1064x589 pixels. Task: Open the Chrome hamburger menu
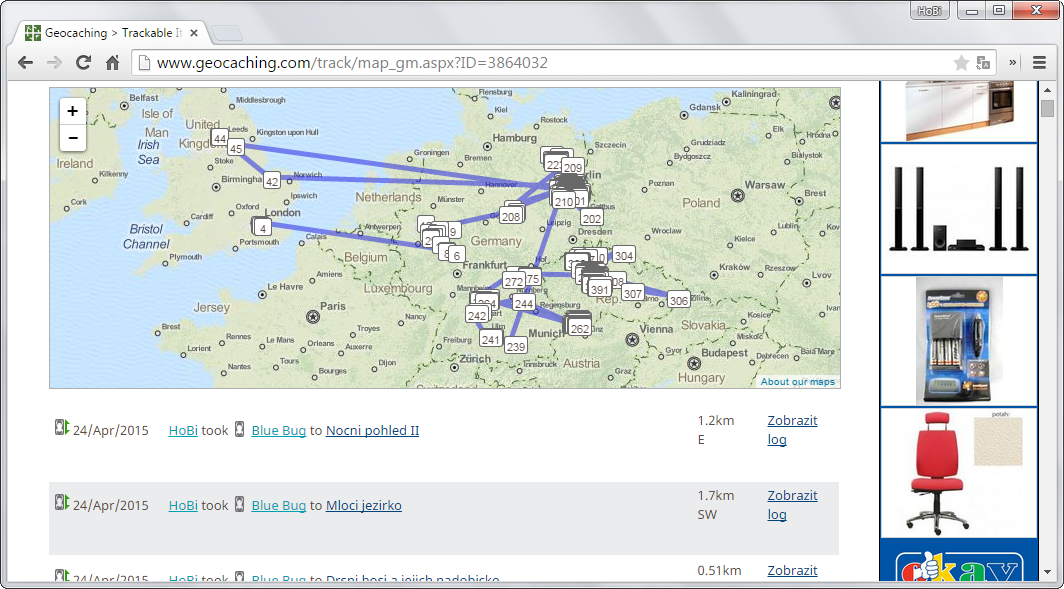coord(1041,61)
